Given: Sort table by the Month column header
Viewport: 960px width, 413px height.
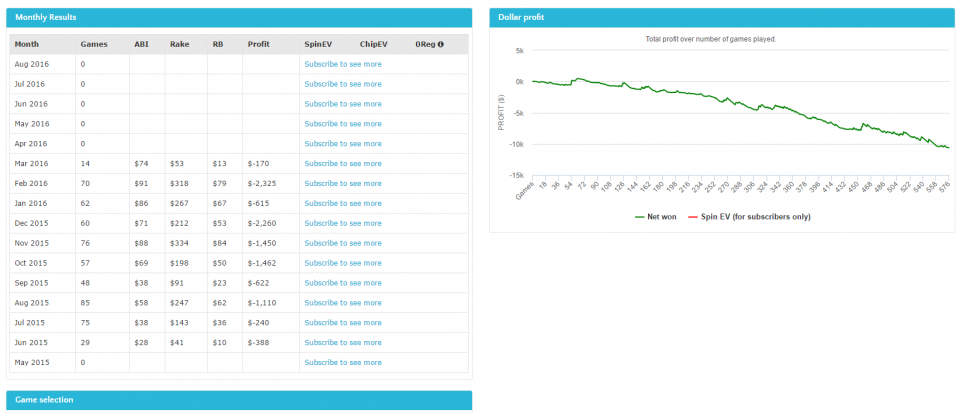Looking at the screenshot, I should [27, 44].
